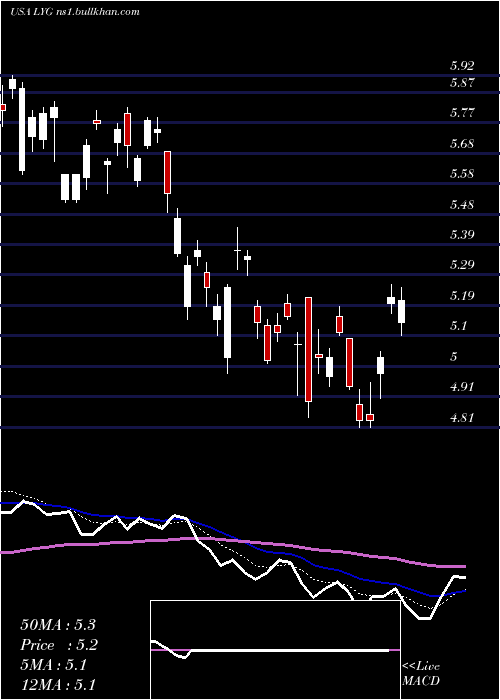Click the last white candle near 5.19
The image size is (500, 700).
click(401, 311)
